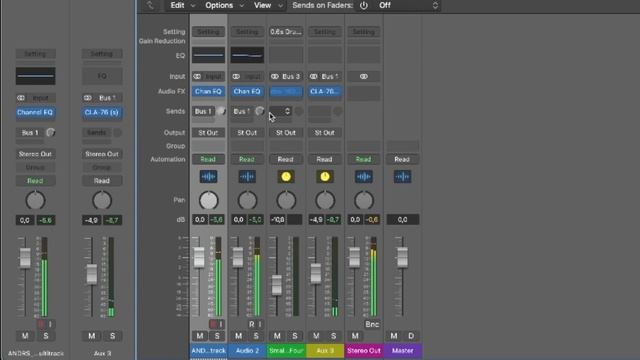Click the volume fader on Smal...Four strip

pos(277,285)
